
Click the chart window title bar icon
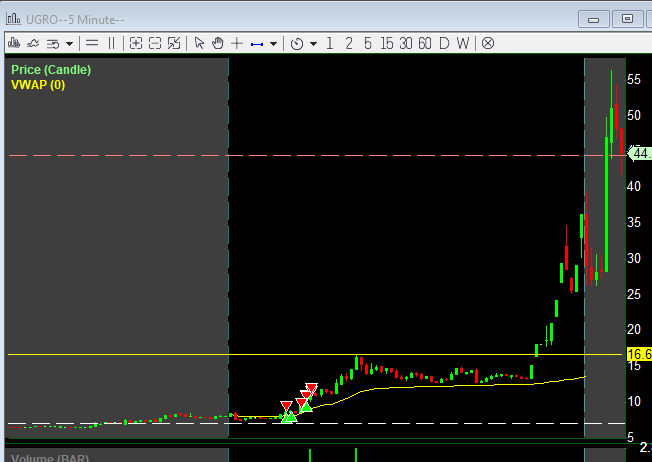pyautogui.click(x=13, y=19)
